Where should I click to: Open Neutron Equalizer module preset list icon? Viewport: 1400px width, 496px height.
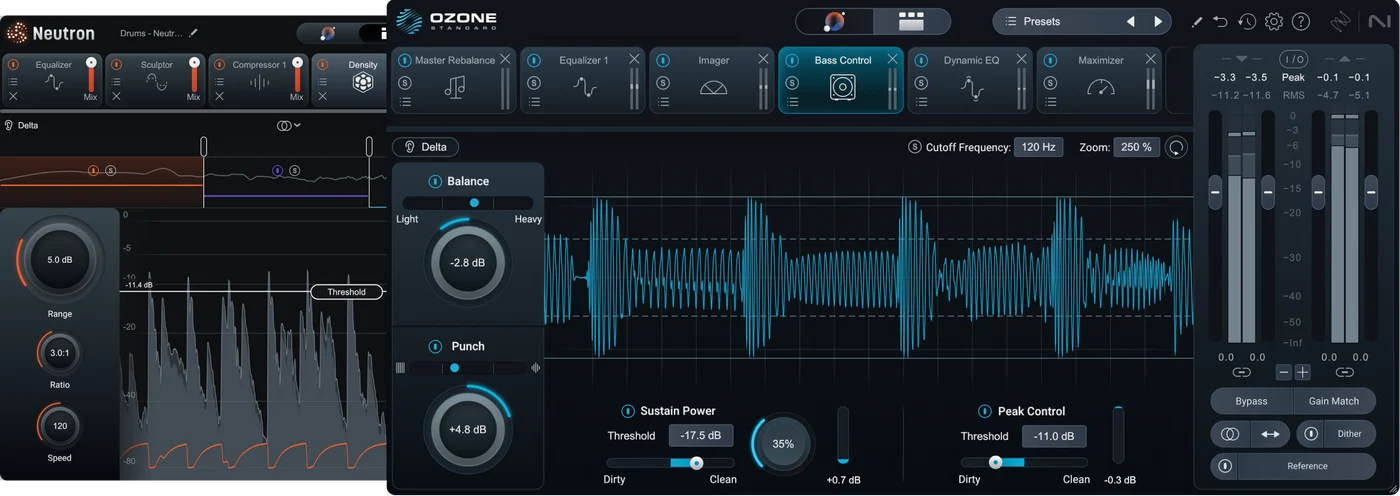14,81
